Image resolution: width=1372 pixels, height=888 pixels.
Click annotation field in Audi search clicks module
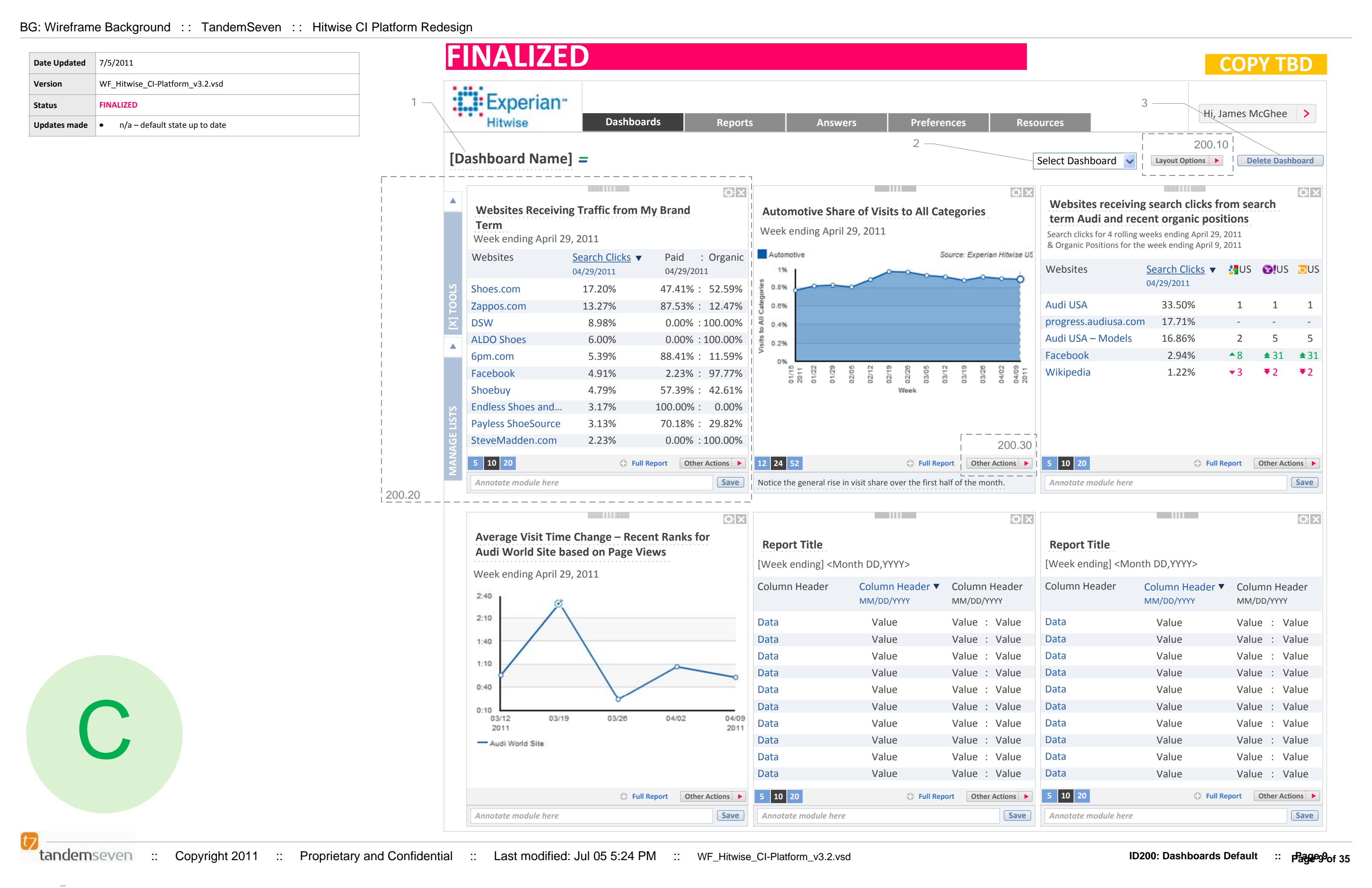pos(1166,483)
